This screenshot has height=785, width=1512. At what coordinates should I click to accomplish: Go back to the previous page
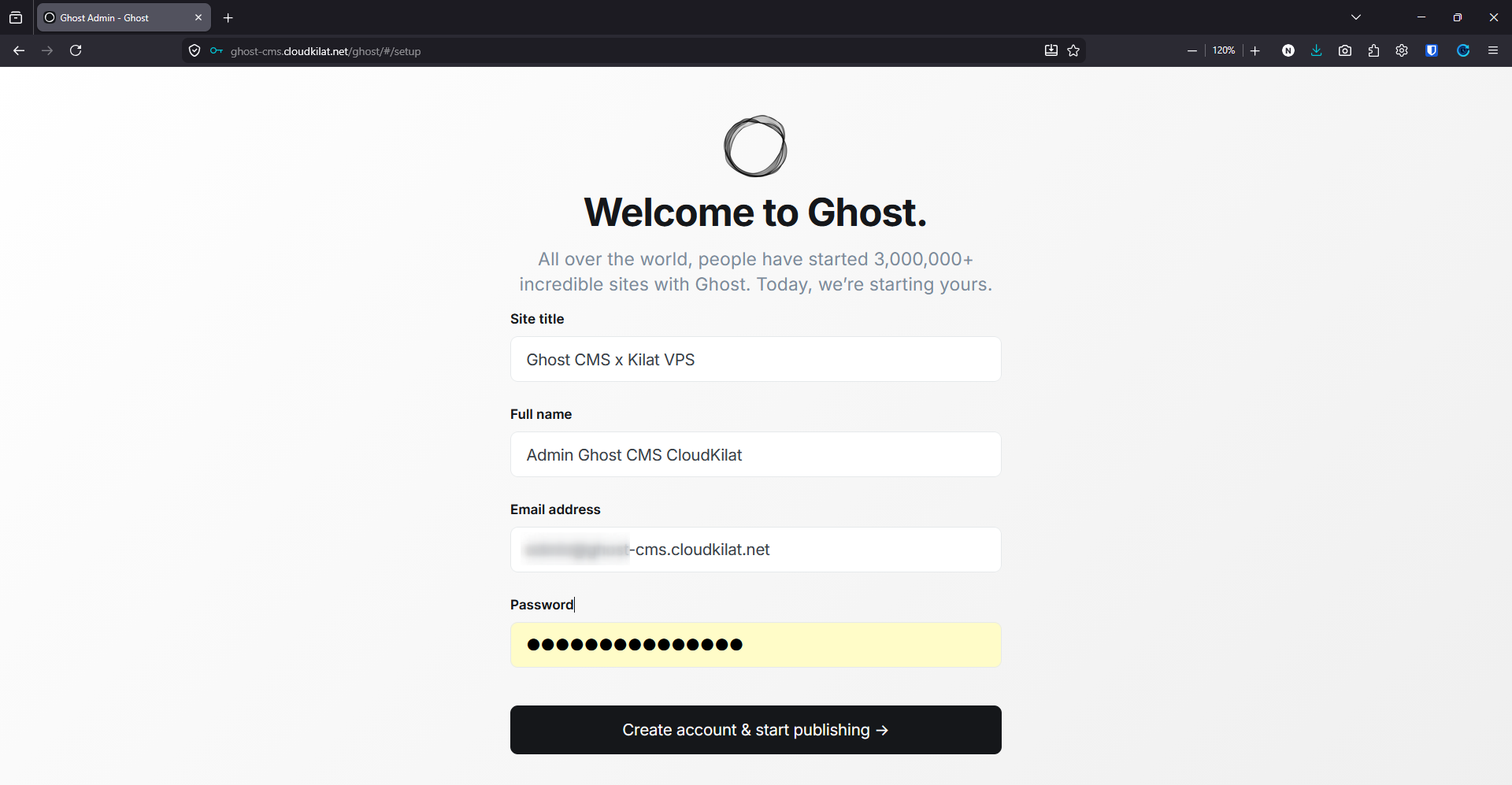click(19, 50)
